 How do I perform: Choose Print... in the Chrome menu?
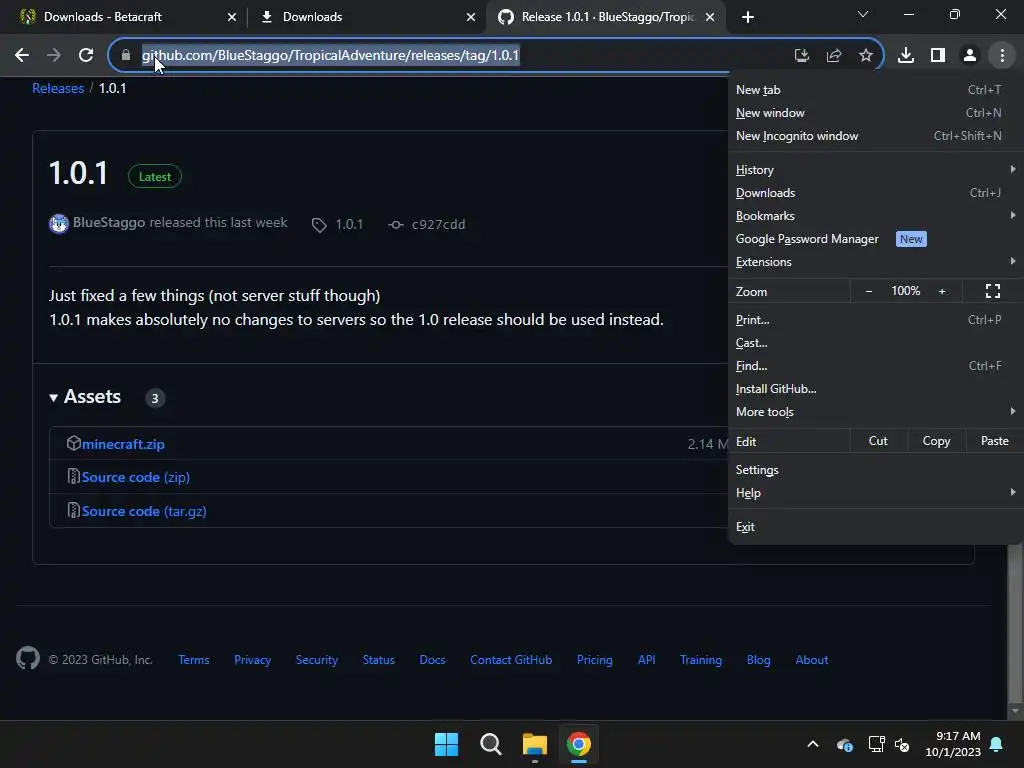(875, 320)
